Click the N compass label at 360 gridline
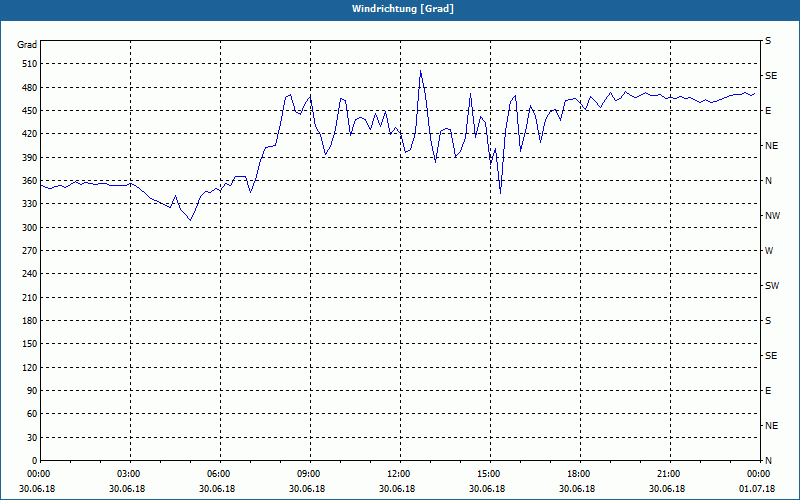The height and width of the screenshot is (500, 800). (x=768, y=181)
